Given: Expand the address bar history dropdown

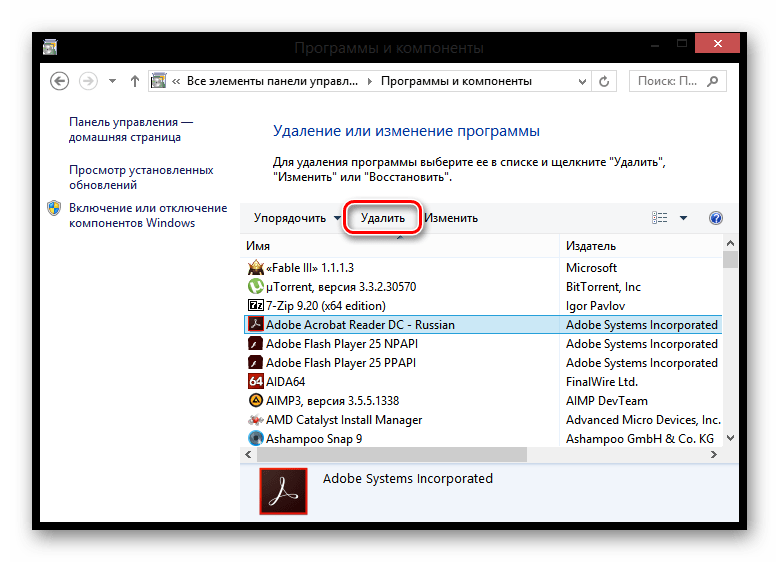Looking at the screenshot, I should [582, 81].
